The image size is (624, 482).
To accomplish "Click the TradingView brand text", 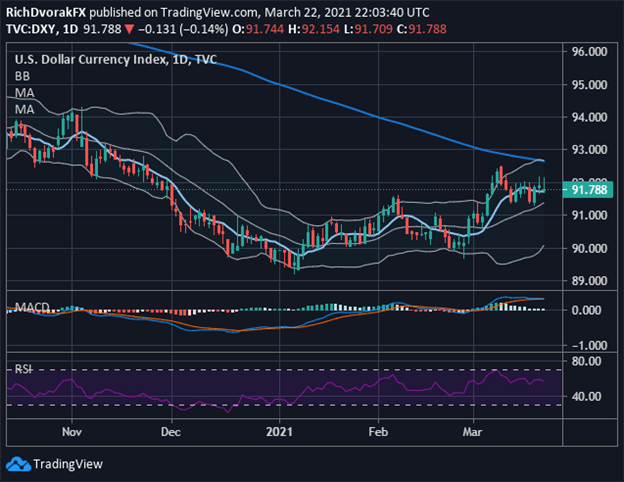I will (68, 464).
